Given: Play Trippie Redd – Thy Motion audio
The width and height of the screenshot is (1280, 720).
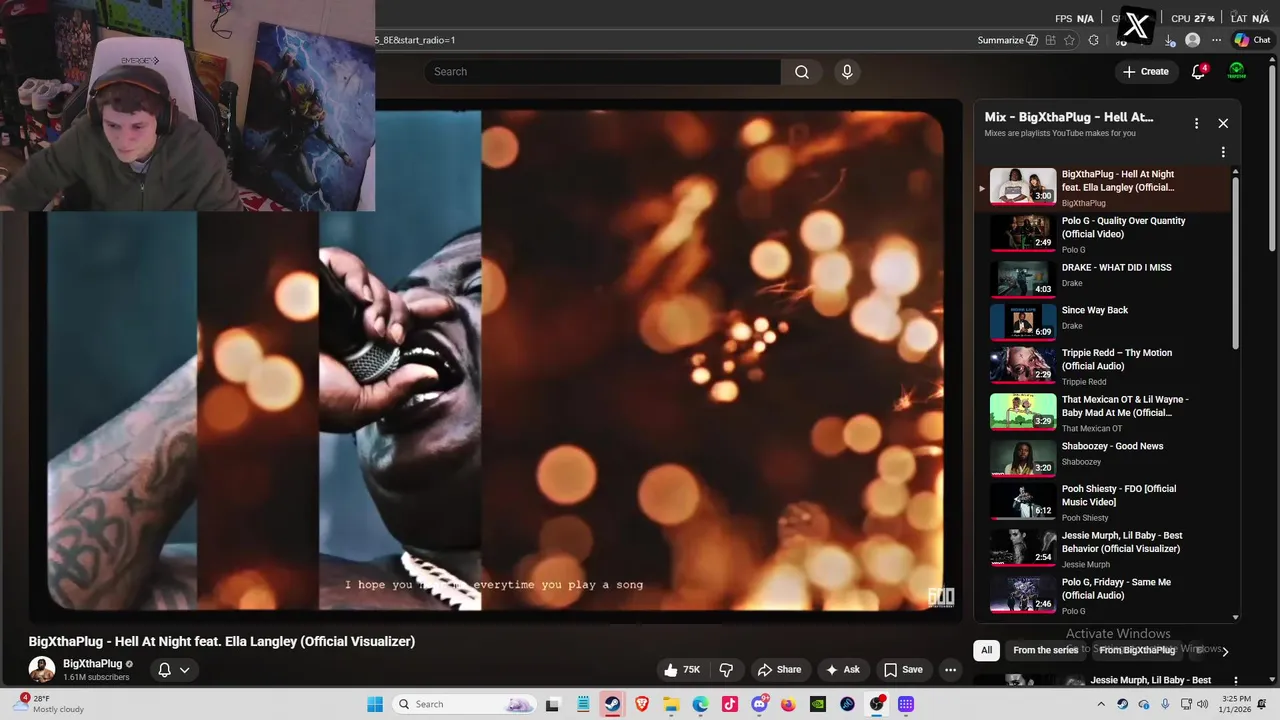Looking at the screenshot, I should click(x=1103, y=366).
